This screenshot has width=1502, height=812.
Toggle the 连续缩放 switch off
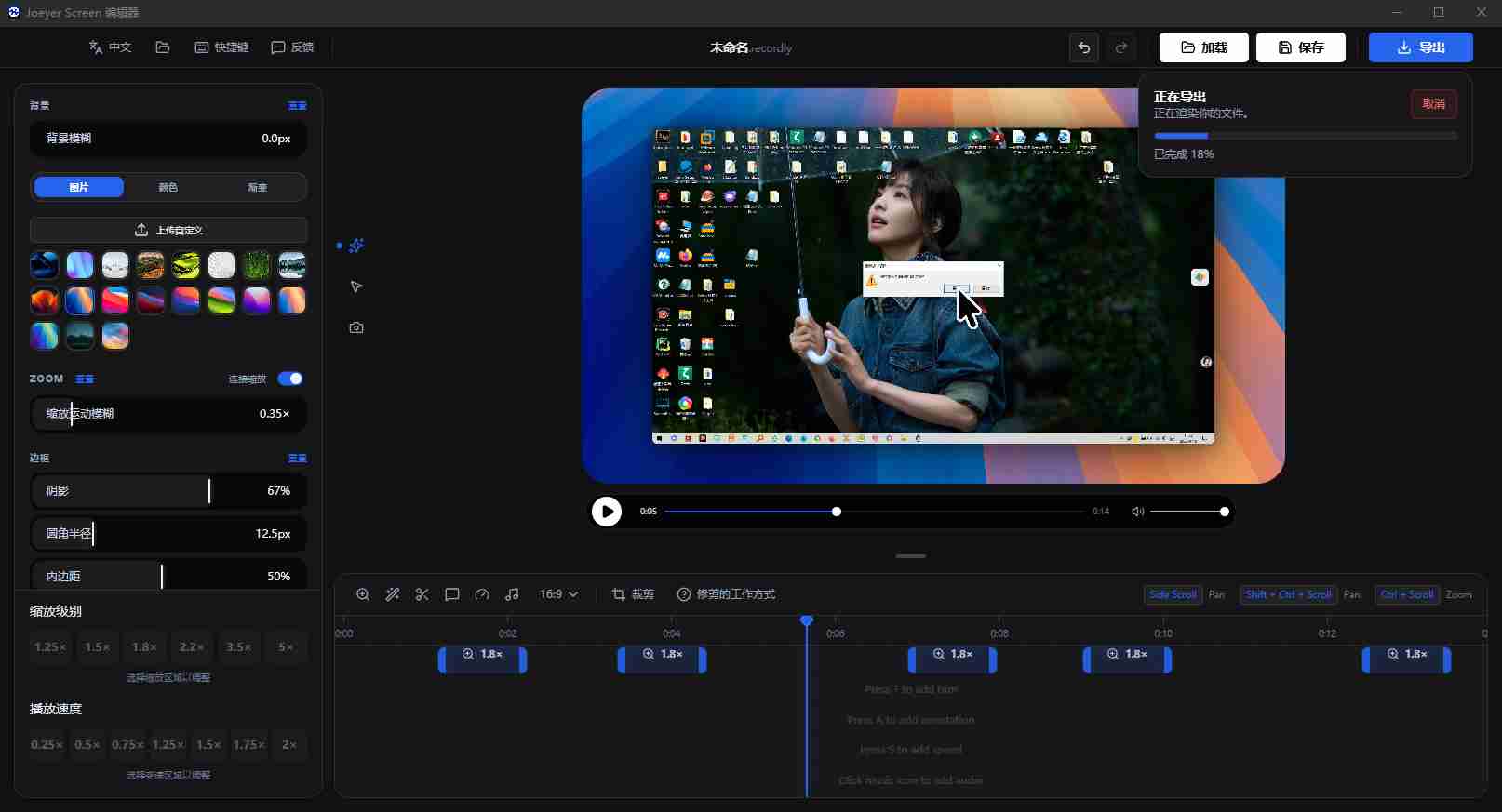tap(290, 379)
